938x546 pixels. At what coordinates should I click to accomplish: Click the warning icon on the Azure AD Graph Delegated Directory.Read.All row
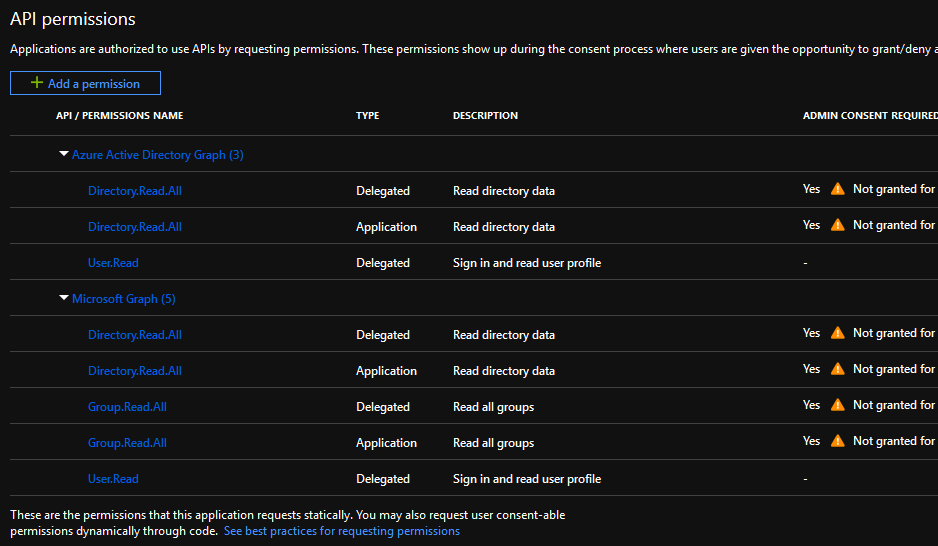click(x=838, y=189)
